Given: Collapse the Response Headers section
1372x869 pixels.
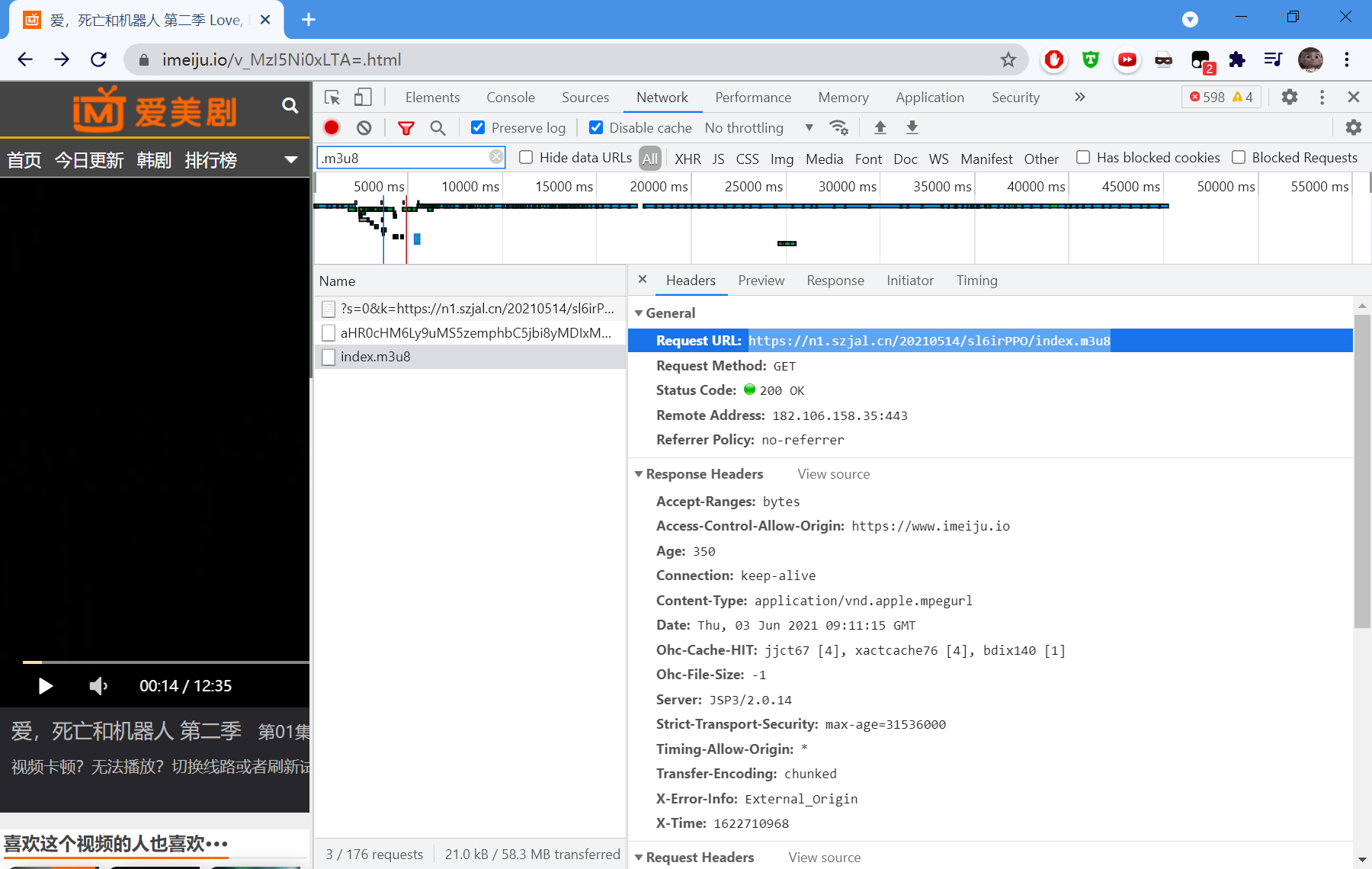Looking at the screenshot, I should pyautogui.click(x=639, y=474).
